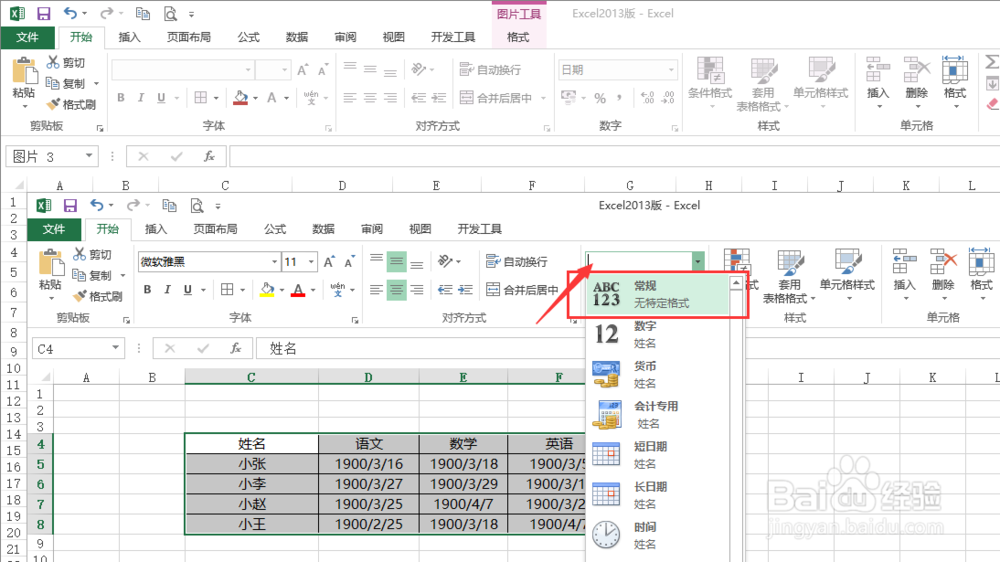Screen dimensions: 1000x562
Task: Click the 剪切 scissors icon in the main ribbon
Action: [x=53, y=62]
